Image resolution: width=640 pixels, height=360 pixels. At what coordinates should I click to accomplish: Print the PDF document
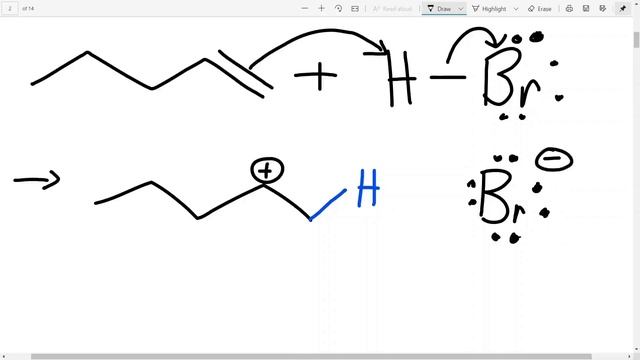coord(569,9)
